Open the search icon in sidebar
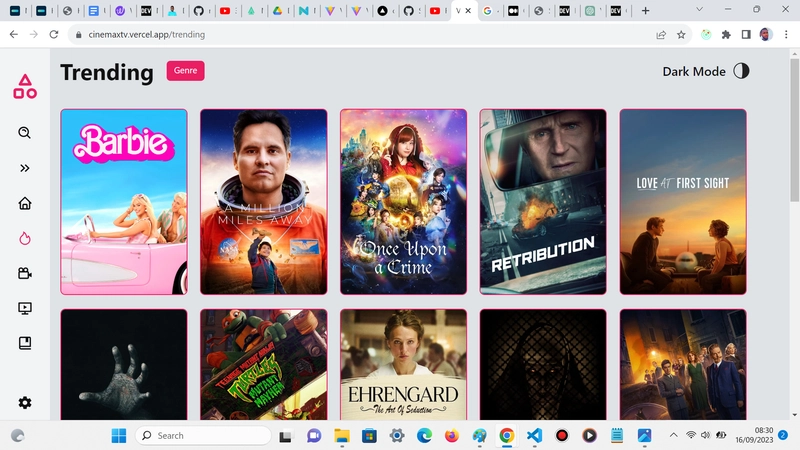800x450 pixels. pyautogui.click(x=24, y=133)
